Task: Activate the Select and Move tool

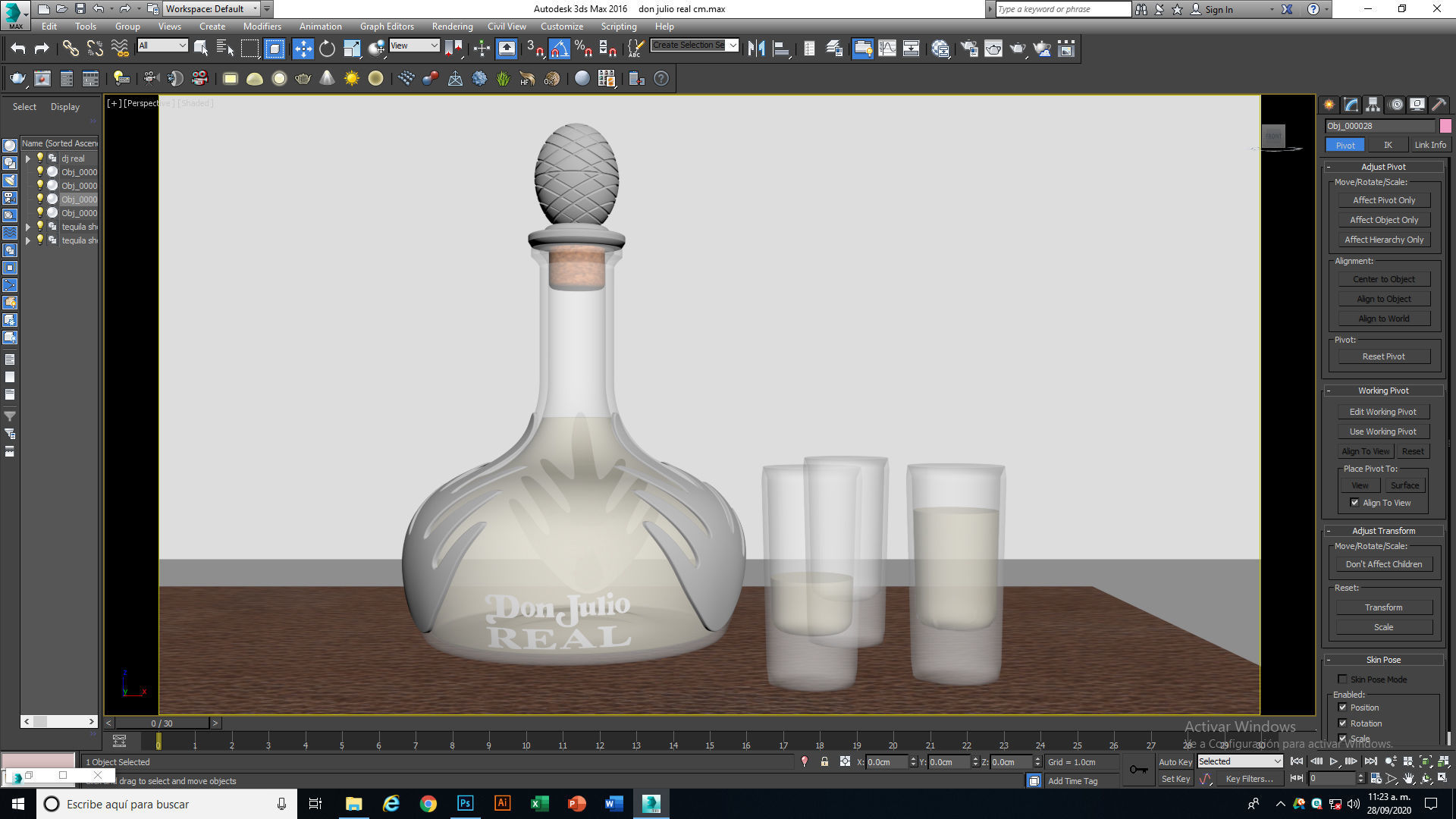Action: (303, 49)
